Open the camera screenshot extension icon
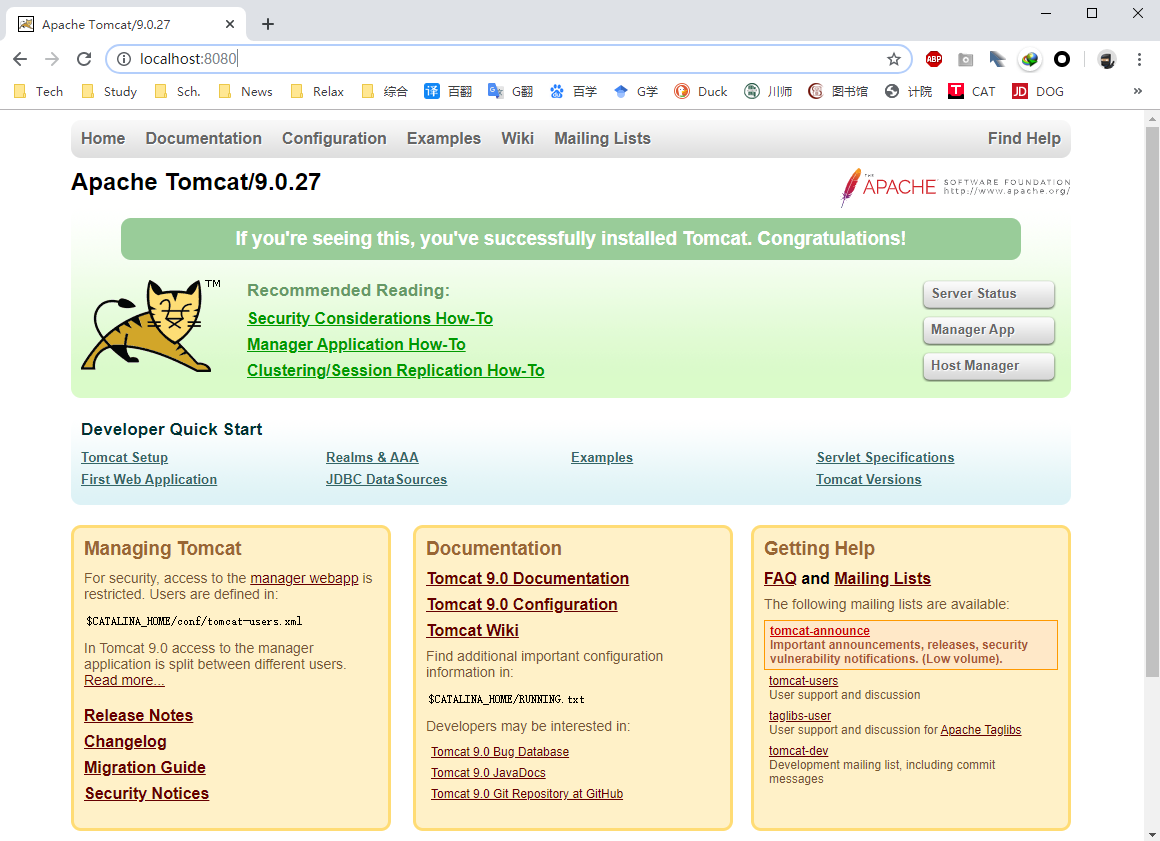Image resolution: width=1160 pixels, height=841 pixels. 965,59
